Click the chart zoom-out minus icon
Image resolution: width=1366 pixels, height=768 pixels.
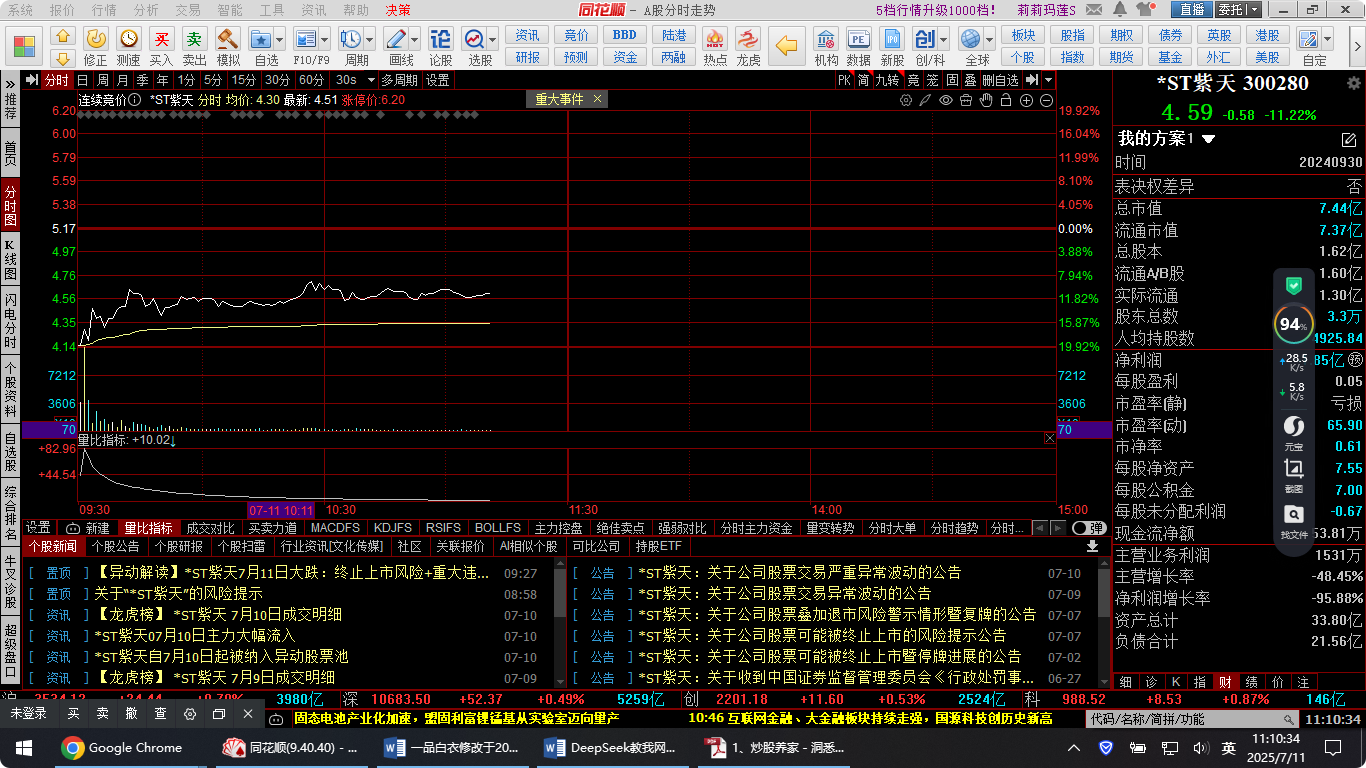1046,100
